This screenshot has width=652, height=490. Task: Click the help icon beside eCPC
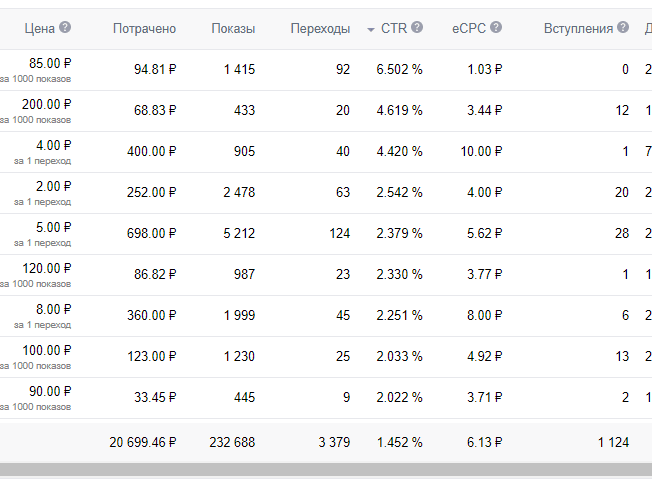coord(497,28)
